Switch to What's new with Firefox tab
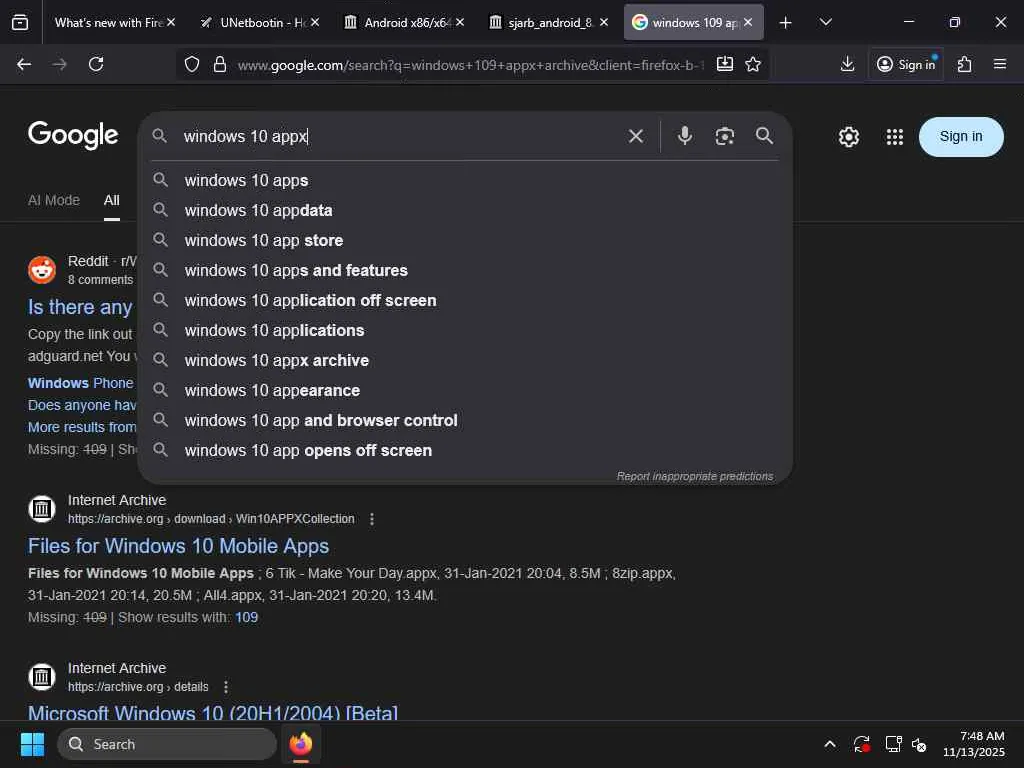Screen dimensions: 1024x768 (x=108, y=22)
